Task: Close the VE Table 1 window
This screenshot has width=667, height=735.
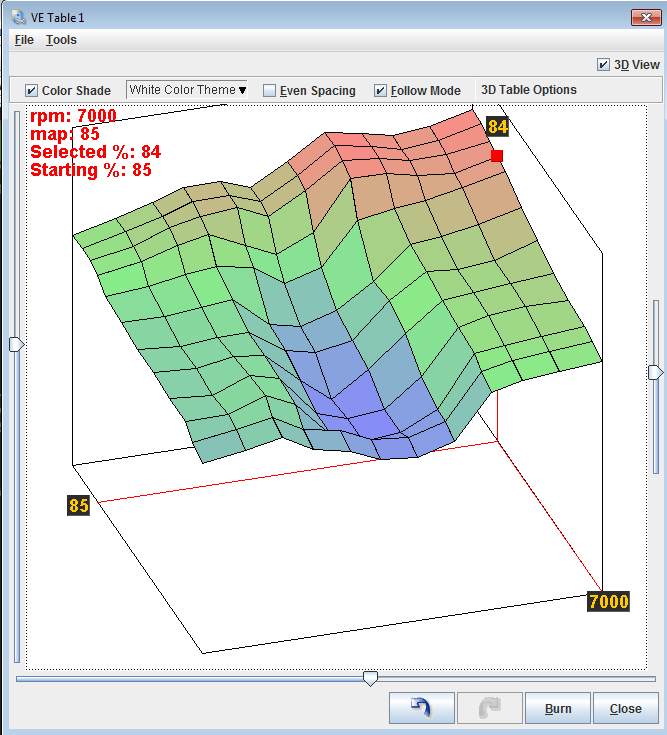Action: [645, 17]
